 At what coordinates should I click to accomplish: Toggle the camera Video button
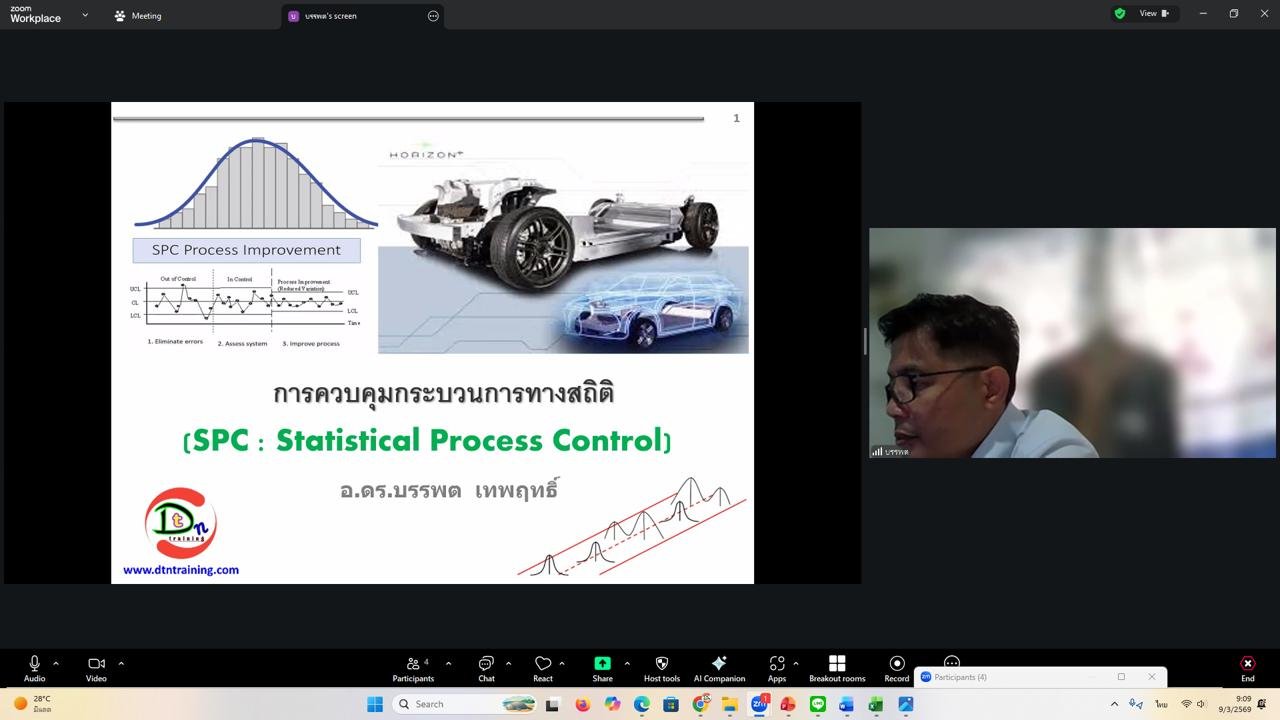(x=96, y=664)
